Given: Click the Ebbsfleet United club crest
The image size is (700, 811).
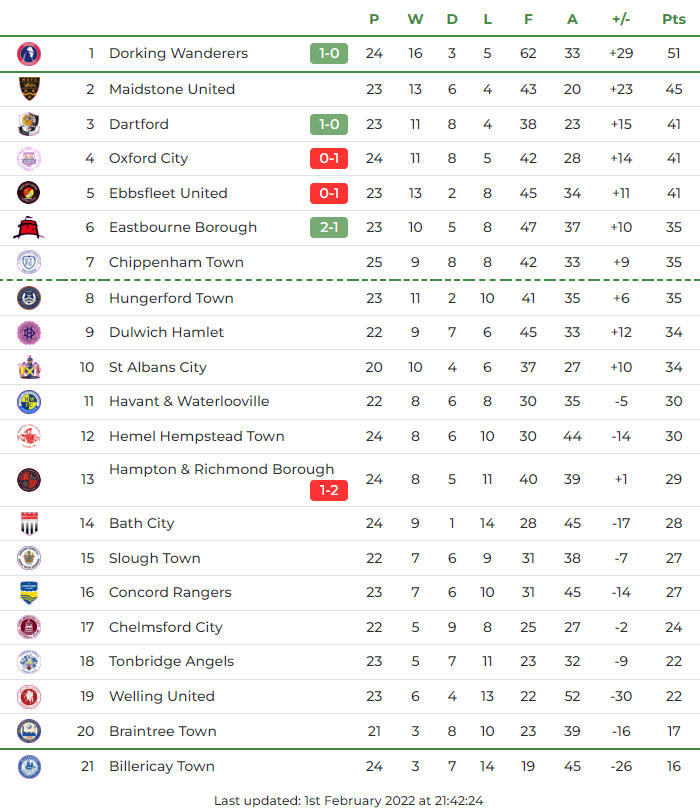Looking at the screenshot, I should (29, 193).
